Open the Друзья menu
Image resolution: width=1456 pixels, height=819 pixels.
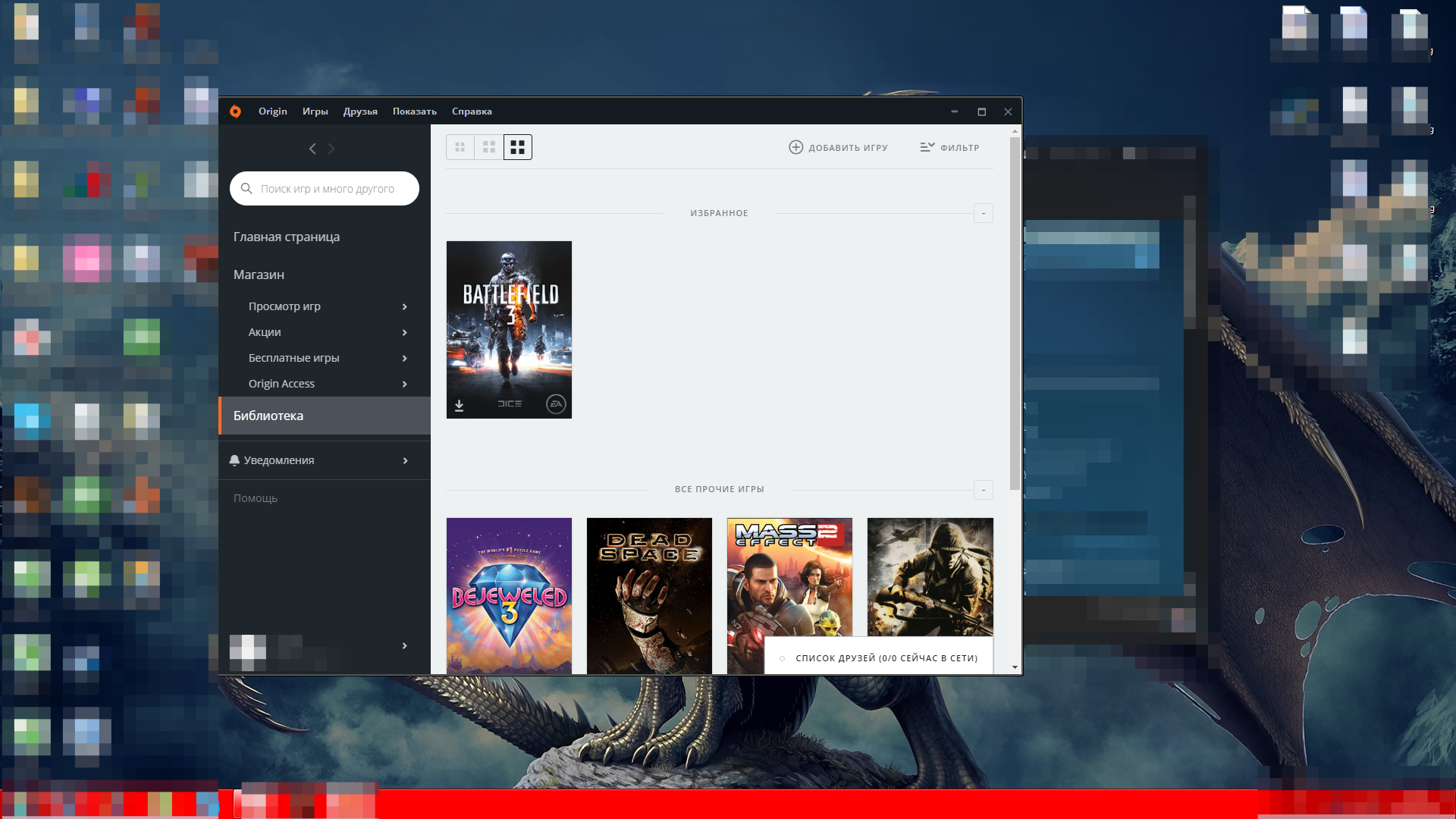coord(360,111)
